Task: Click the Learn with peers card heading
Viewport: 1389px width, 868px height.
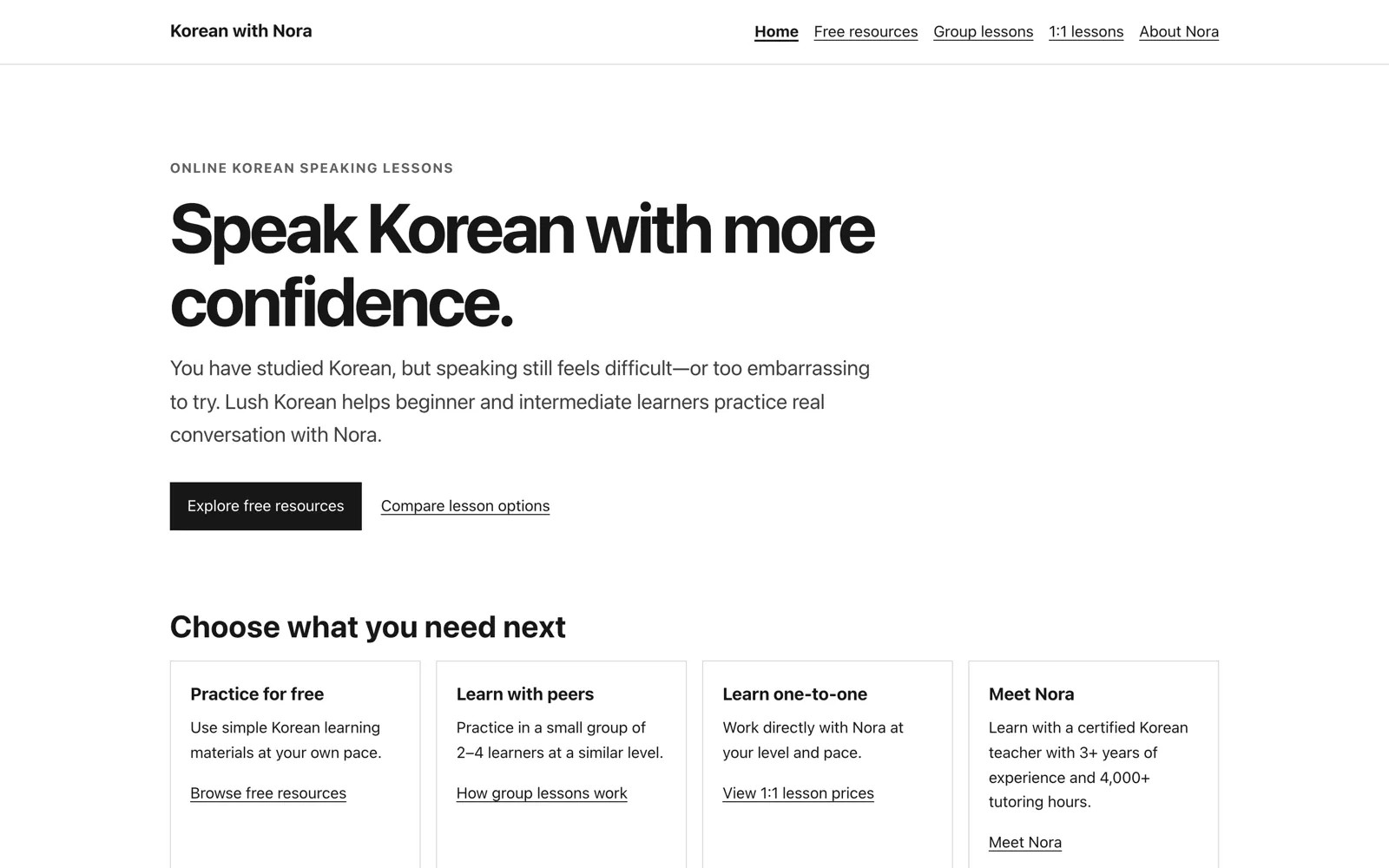Action: click(x=525, y=694)
